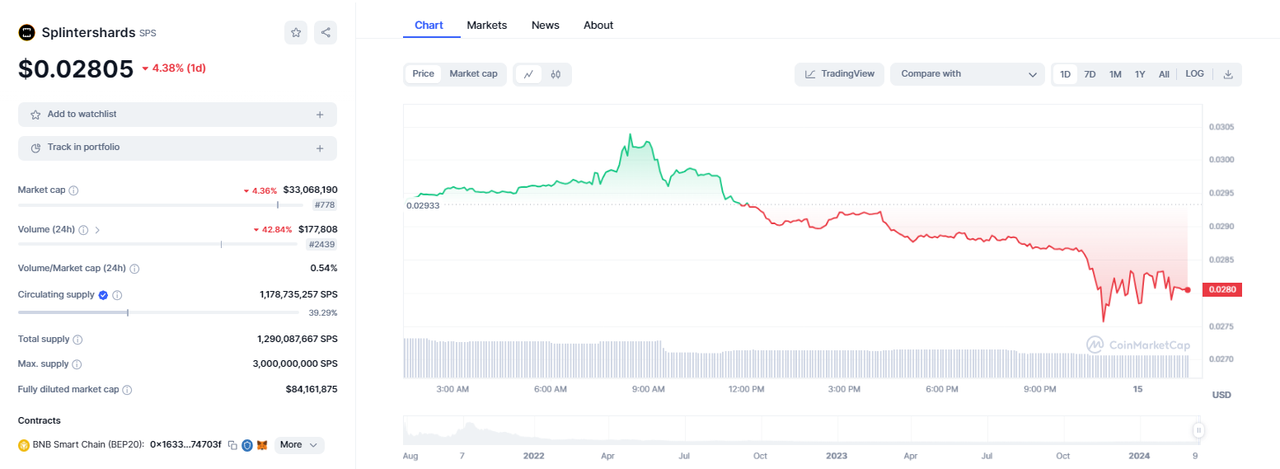Click the plus icon on Add to watchlist
Screen dimensions: 1280x469
[x=320, y=115]
